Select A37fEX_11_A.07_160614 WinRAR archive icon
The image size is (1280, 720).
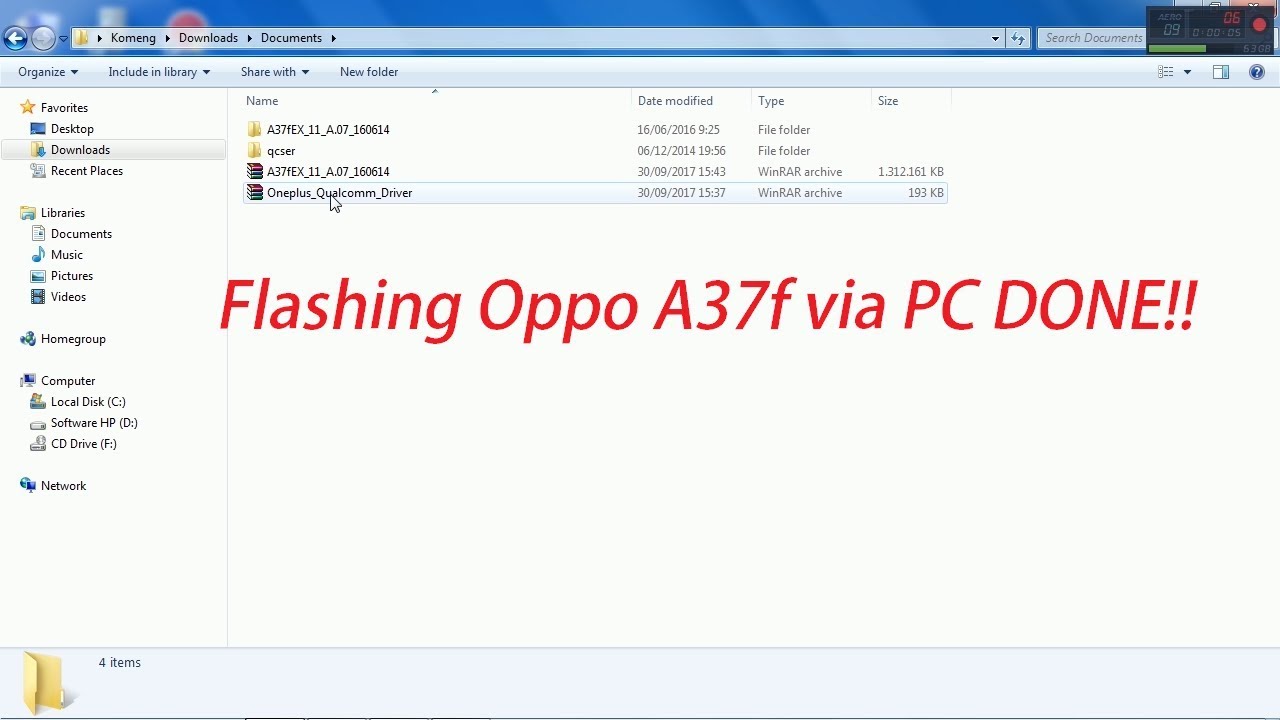click(x=254, y=172)
